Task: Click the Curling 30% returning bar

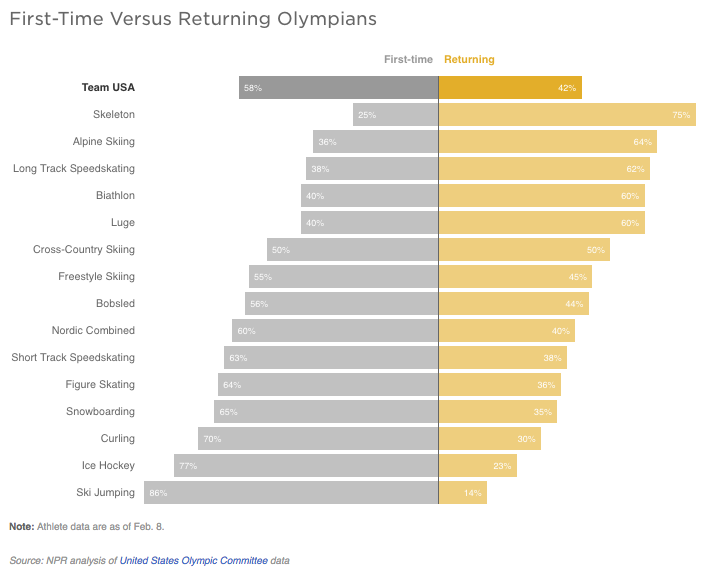Action: (x=490, y=438)
